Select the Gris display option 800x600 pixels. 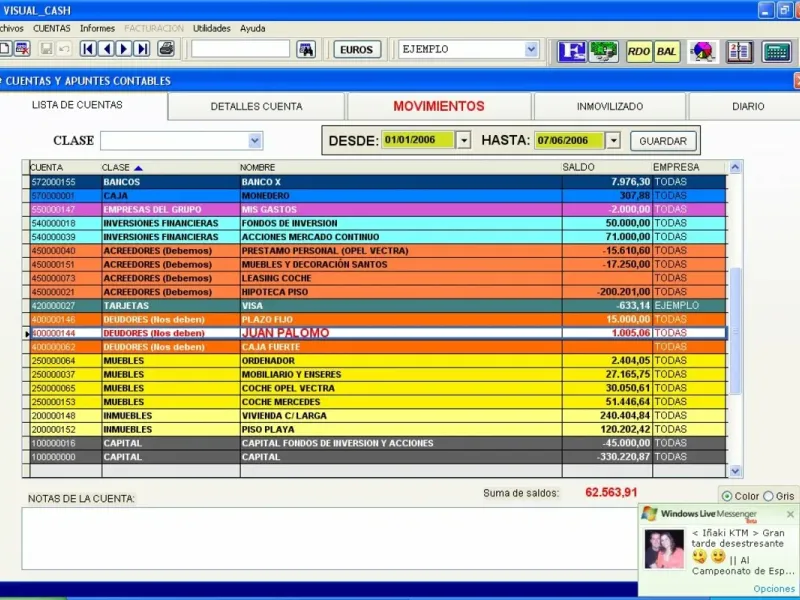point(768,496)
